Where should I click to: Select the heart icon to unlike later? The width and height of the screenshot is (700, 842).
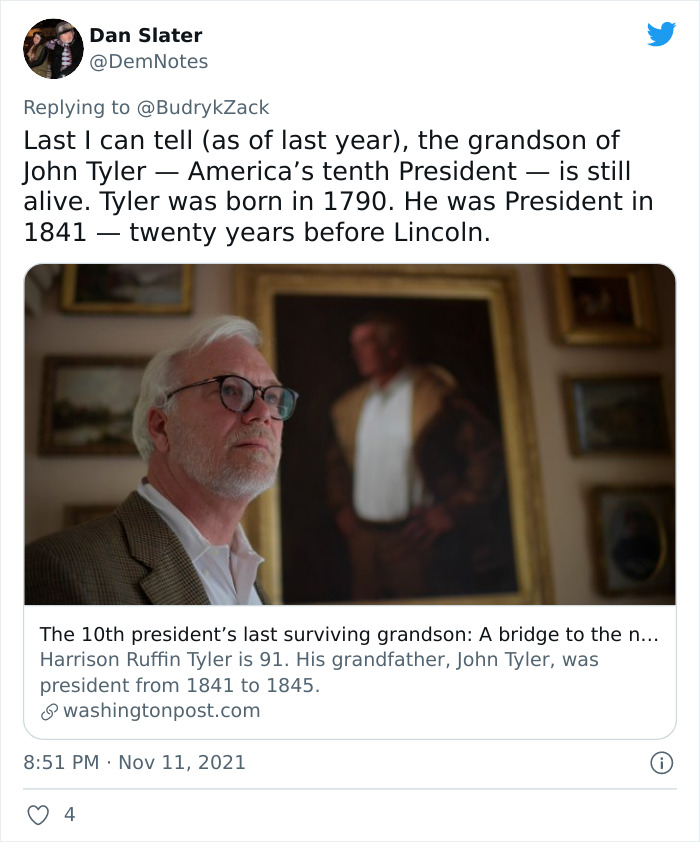(x=37, y=814)
